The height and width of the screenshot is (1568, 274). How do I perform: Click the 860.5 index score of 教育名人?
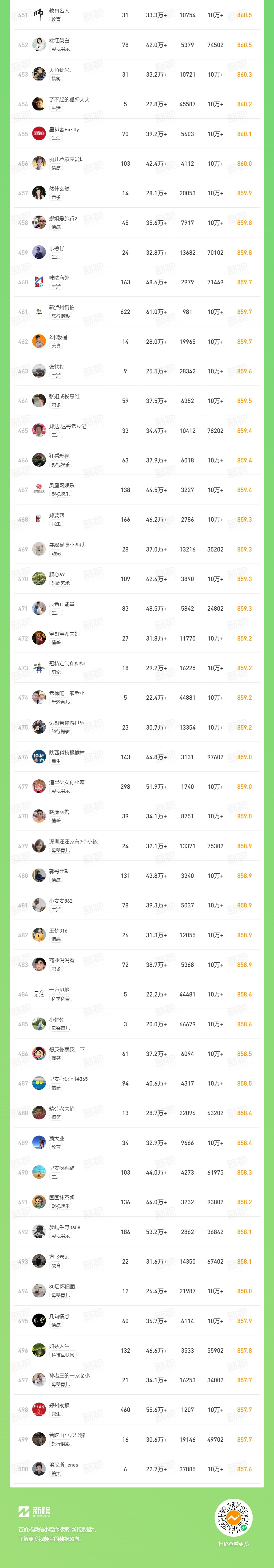[244, 15]
